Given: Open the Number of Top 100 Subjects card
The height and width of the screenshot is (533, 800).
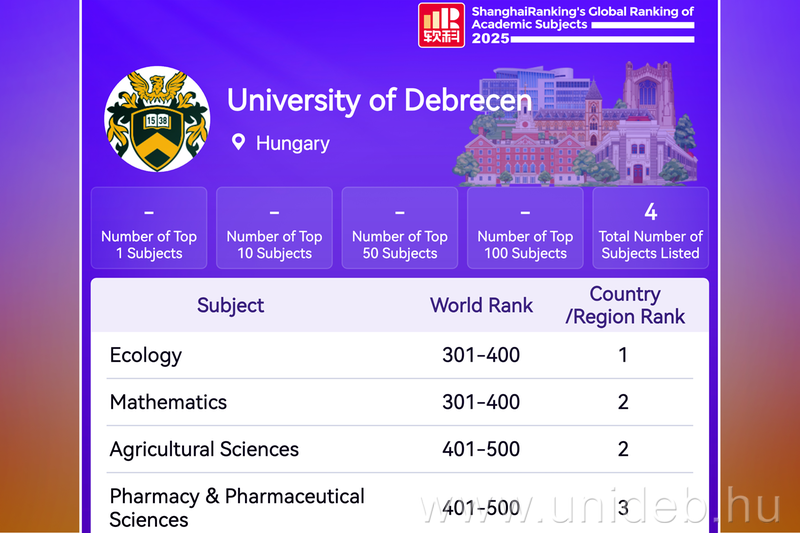Looking at the screenshot, I should pos(525,228).
